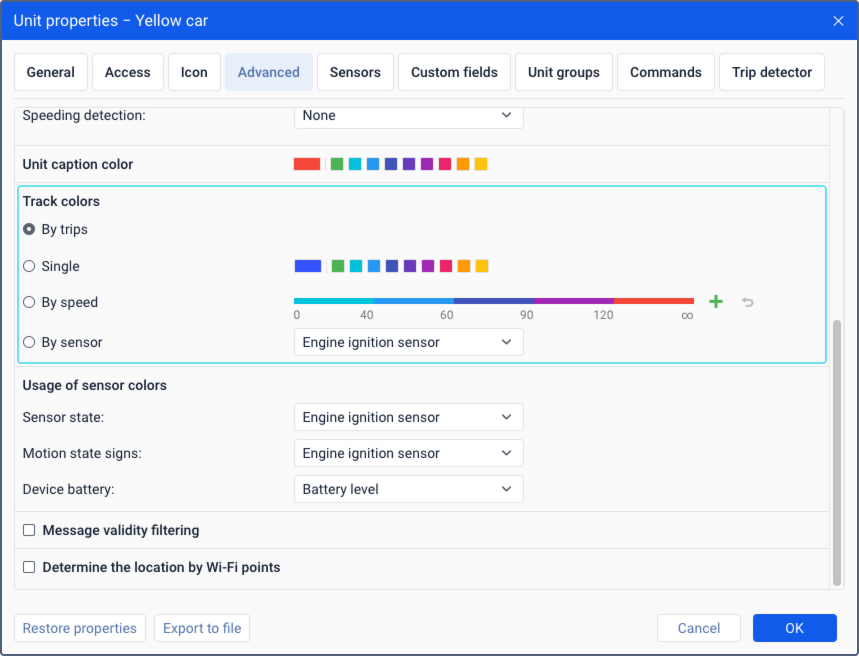Image resolution: width=859 pixels, height=656 pixels.
Task: Switch to the Sensors tab
Action: 355,72
